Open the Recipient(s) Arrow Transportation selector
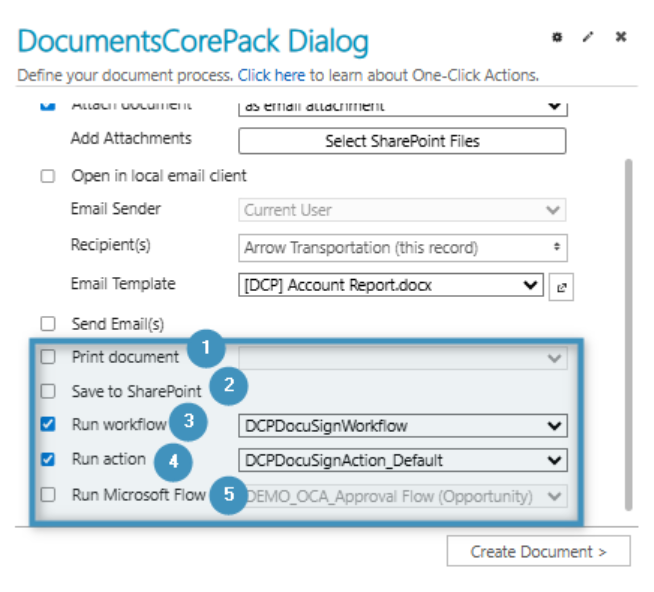This screenshot has height=592, width=654. pyautogui.click(x=403, y=248)
